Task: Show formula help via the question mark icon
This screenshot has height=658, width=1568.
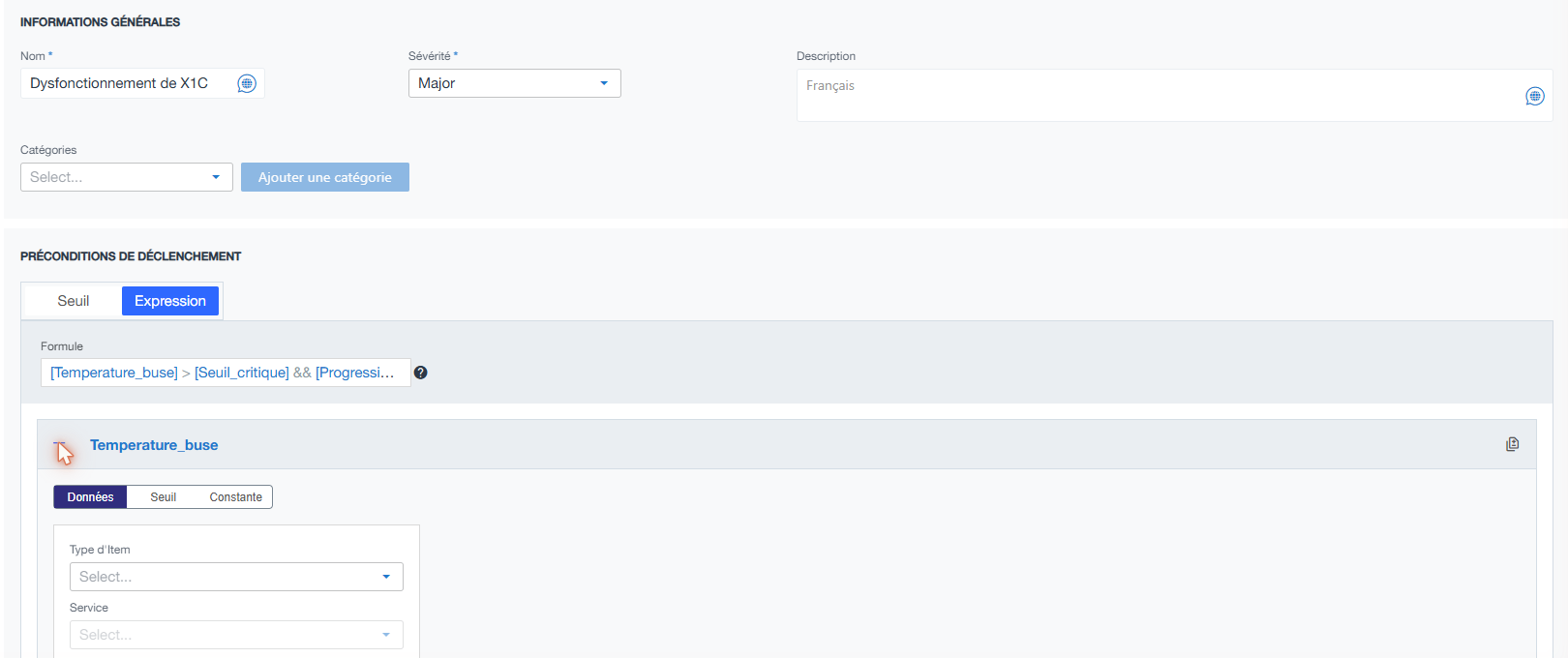Action: pos(420,373)
